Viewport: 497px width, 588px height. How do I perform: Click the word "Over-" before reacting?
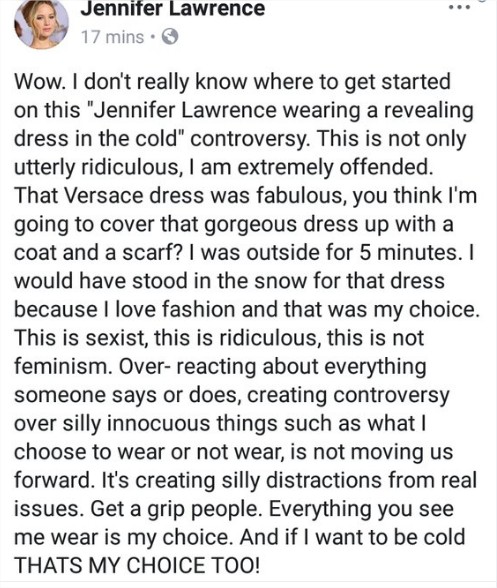click(145, 366)
